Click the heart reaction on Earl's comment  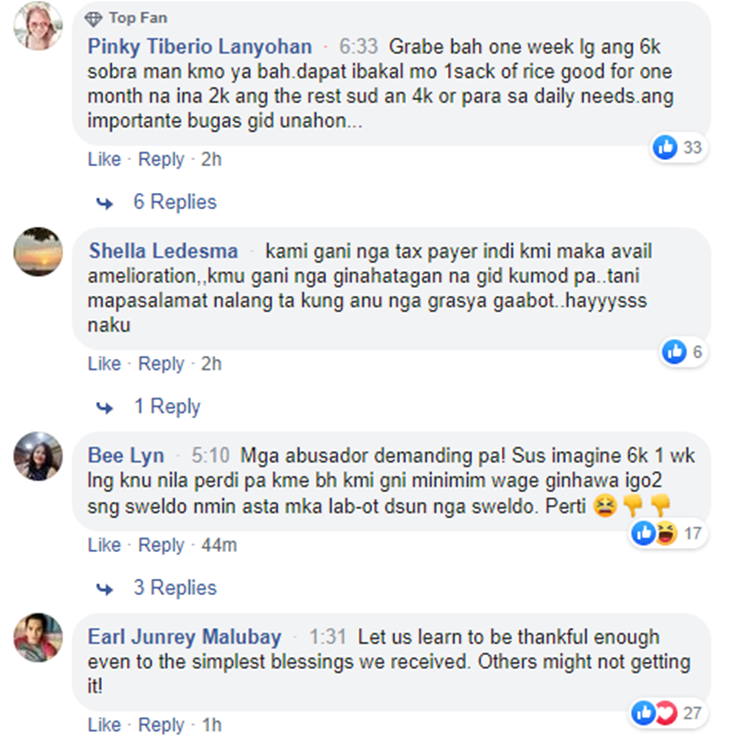[x=666, y=713]
